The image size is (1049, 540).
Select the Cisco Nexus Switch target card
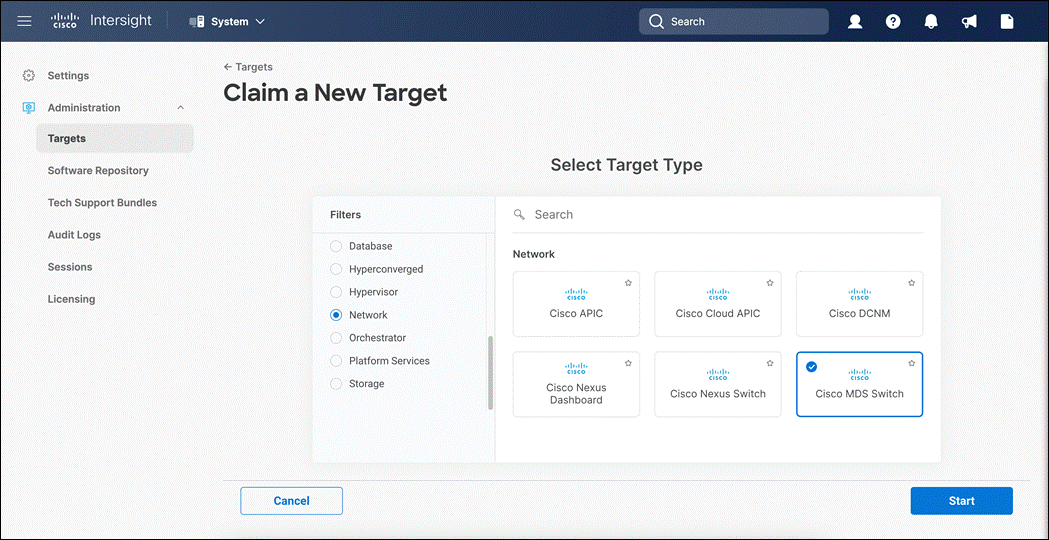tap(718, 384)
